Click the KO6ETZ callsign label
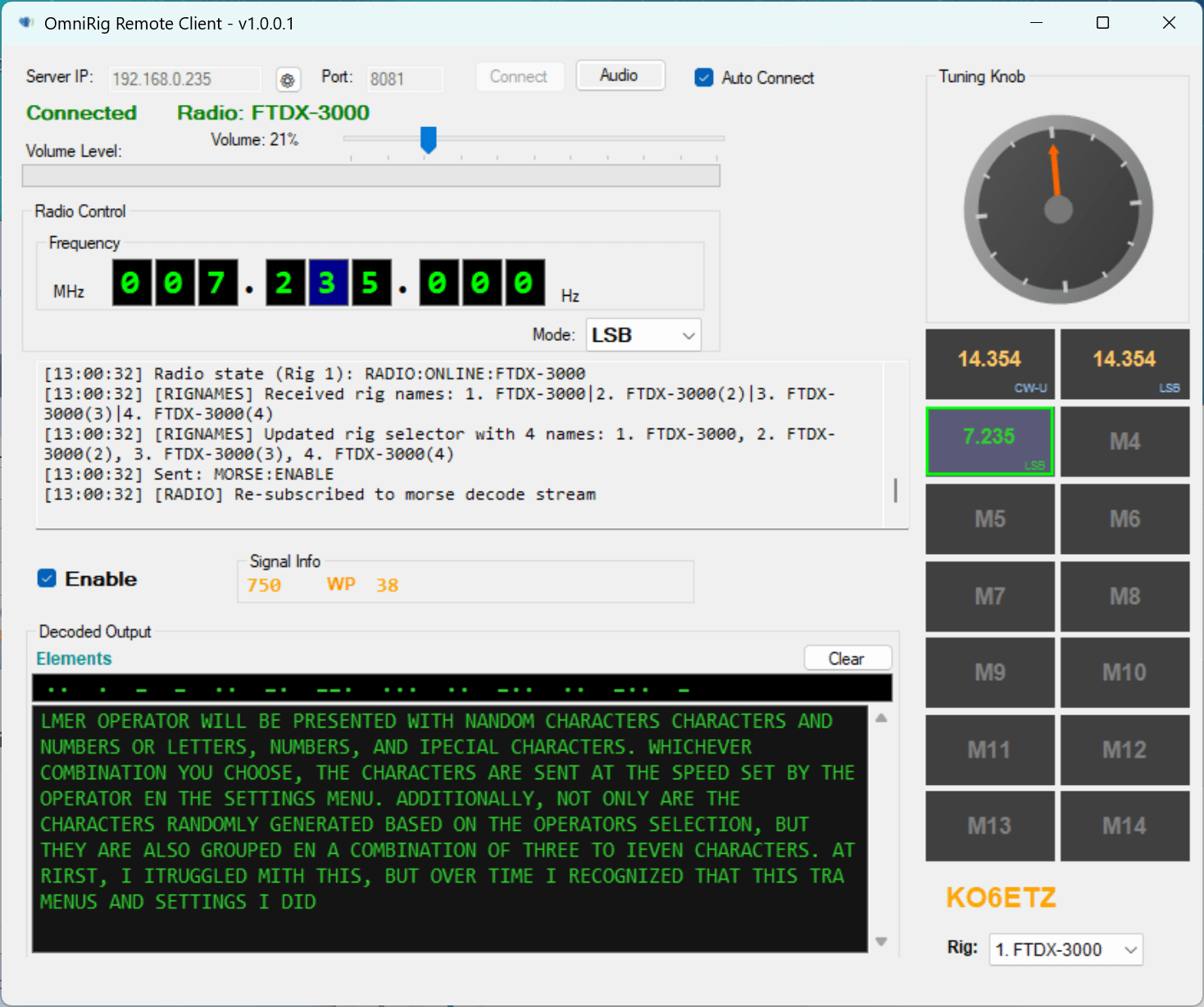 coord(1001,898)
